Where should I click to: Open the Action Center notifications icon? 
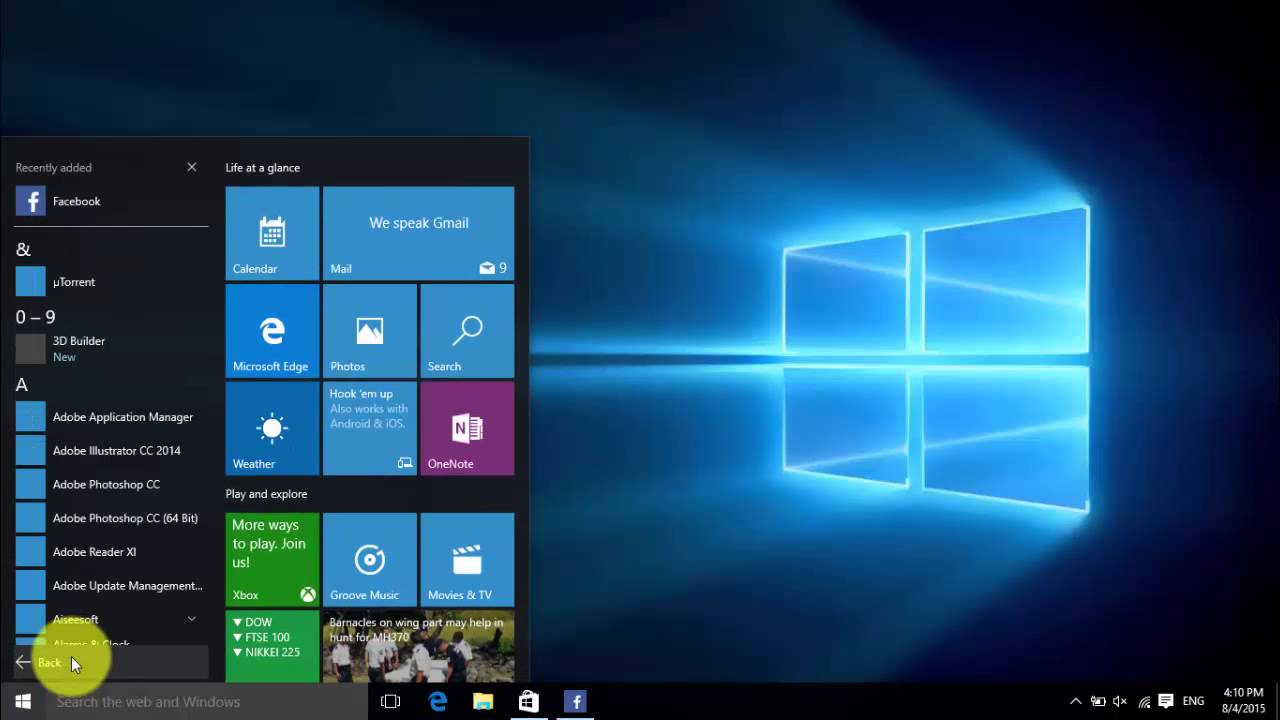[1166, 702]
